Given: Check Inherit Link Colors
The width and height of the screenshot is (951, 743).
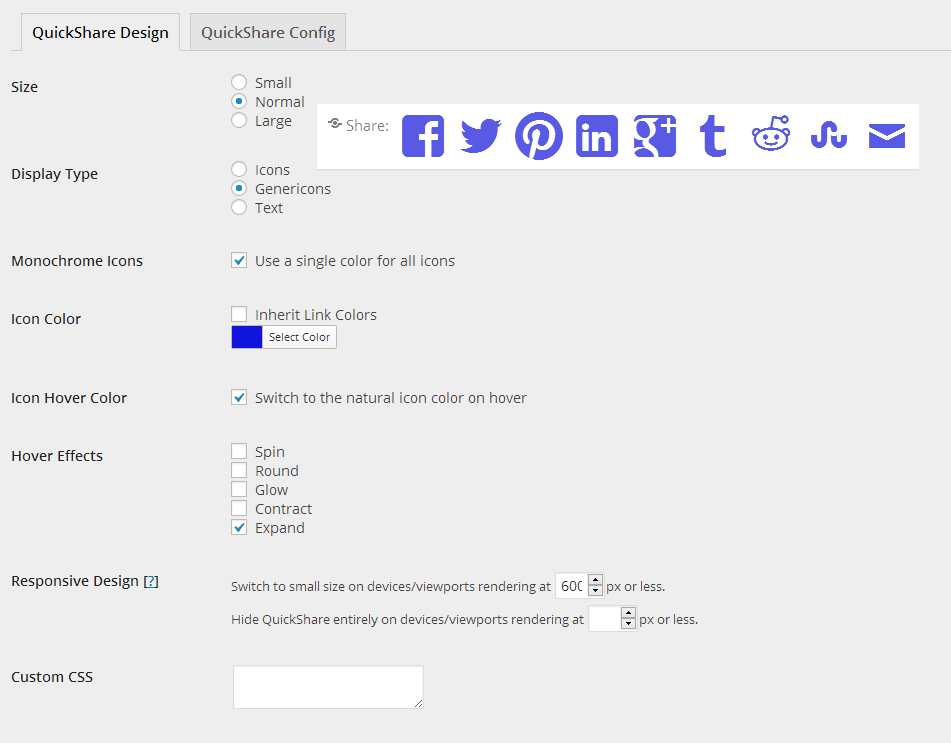Looking at the screenshot, I should [239, 314].
